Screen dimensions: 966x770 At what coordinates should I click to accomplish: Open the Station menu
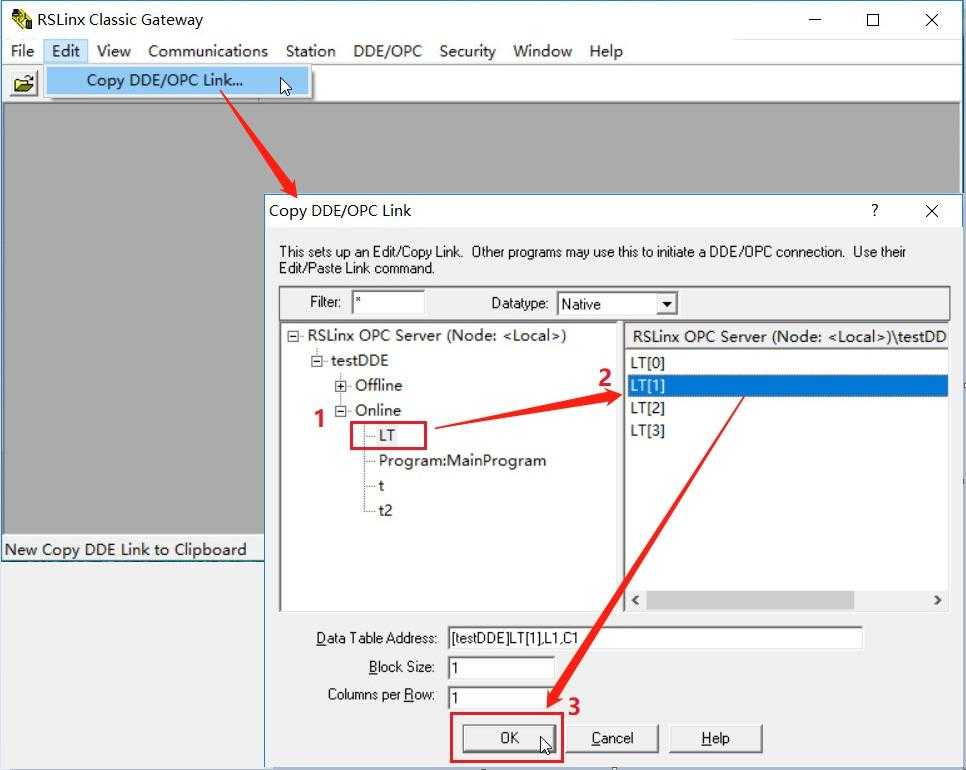click(x=310, y=51)
